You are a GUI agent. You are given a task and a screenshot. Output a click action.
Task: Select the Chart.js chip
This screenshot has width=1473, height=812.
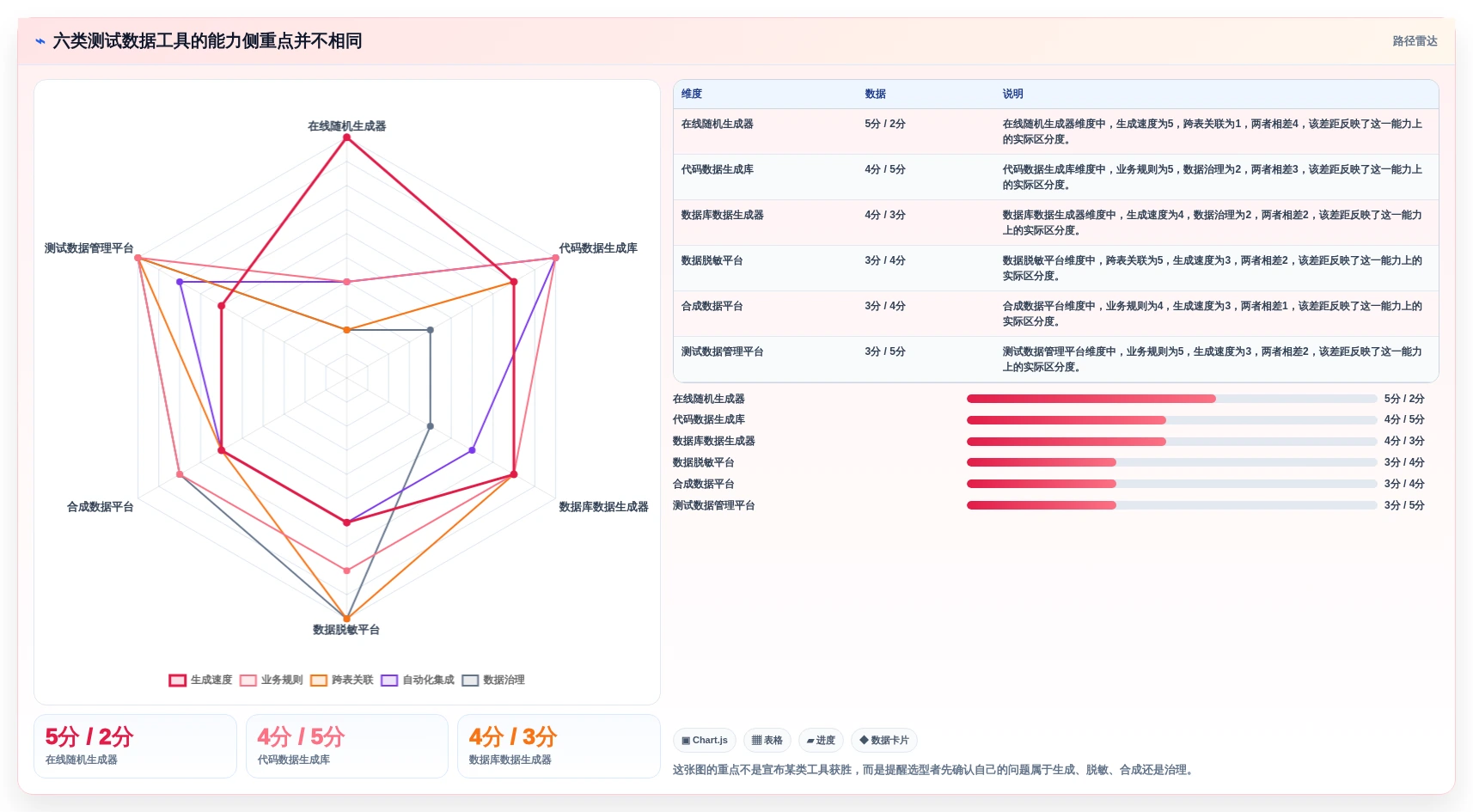[x=705, y=740]
